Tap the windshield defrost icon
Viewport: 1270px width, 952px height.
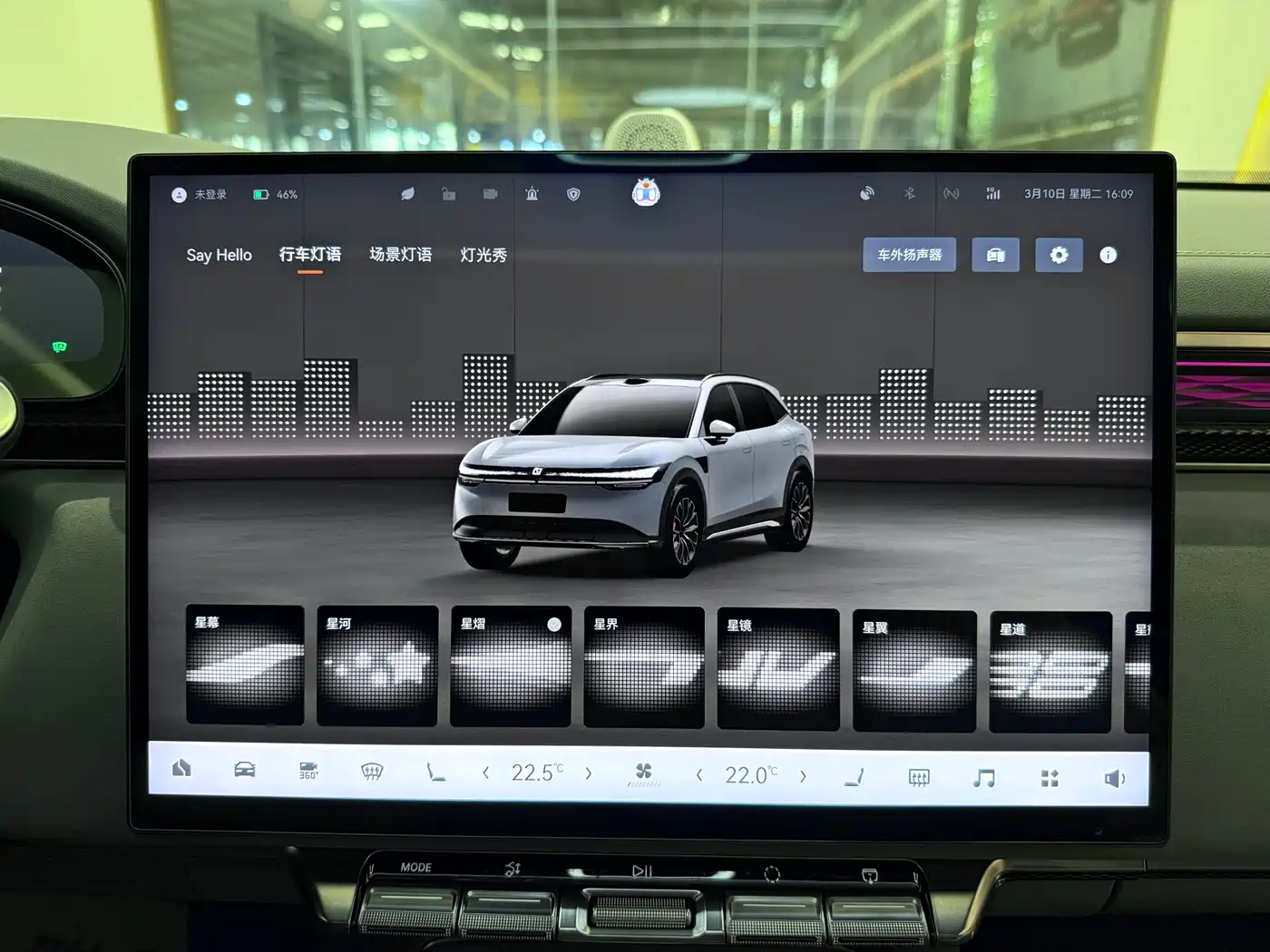[x=372, y=772]
